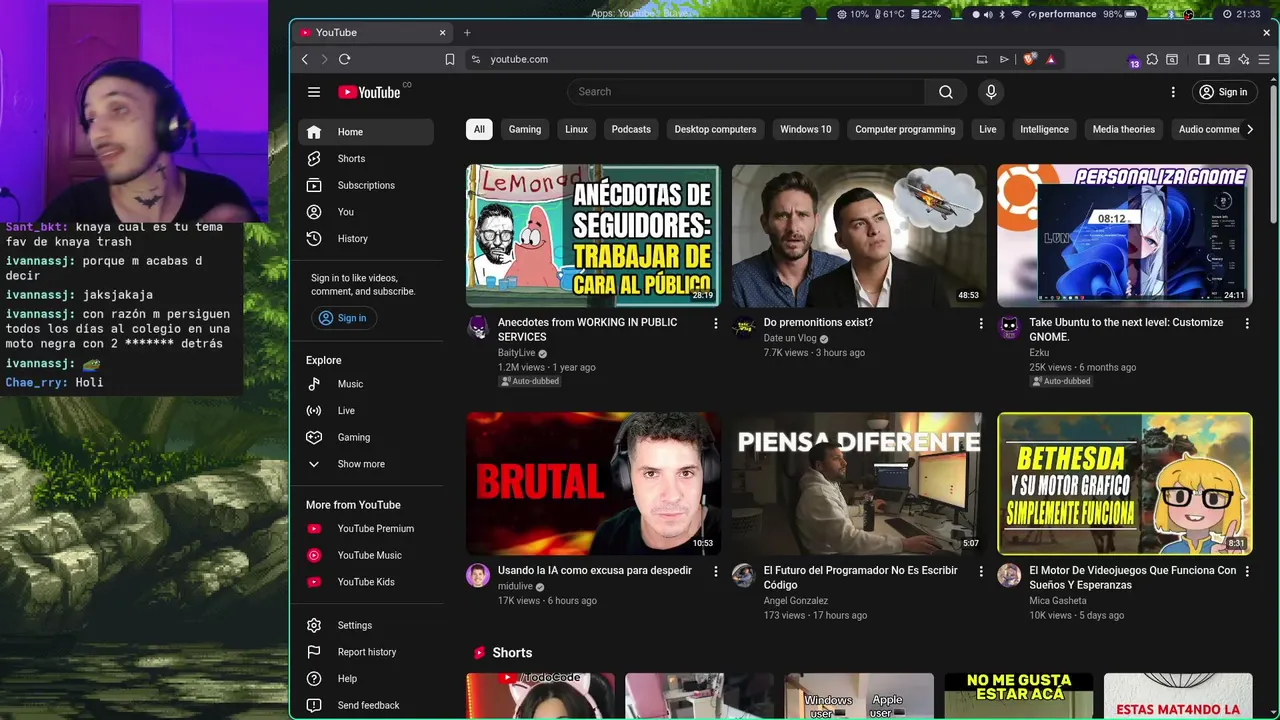Open Report history in sidebar
1280x720 pixels.
coord(365,652)
